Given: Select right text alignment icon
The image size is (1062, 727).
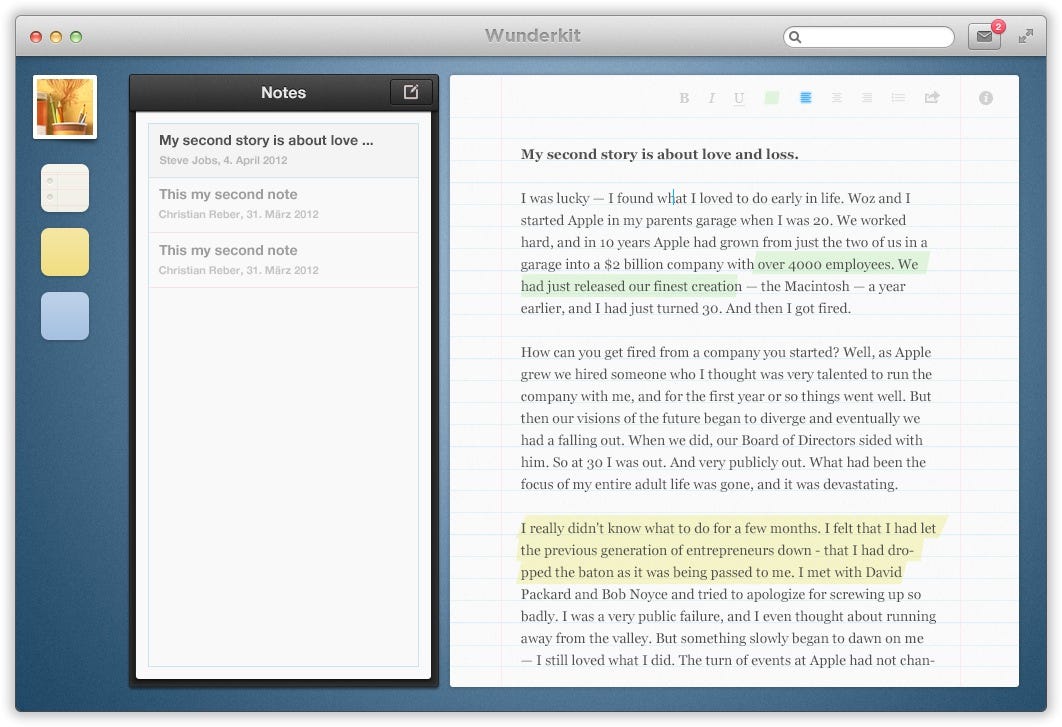Looking at the screenshot, I should 867,98.
